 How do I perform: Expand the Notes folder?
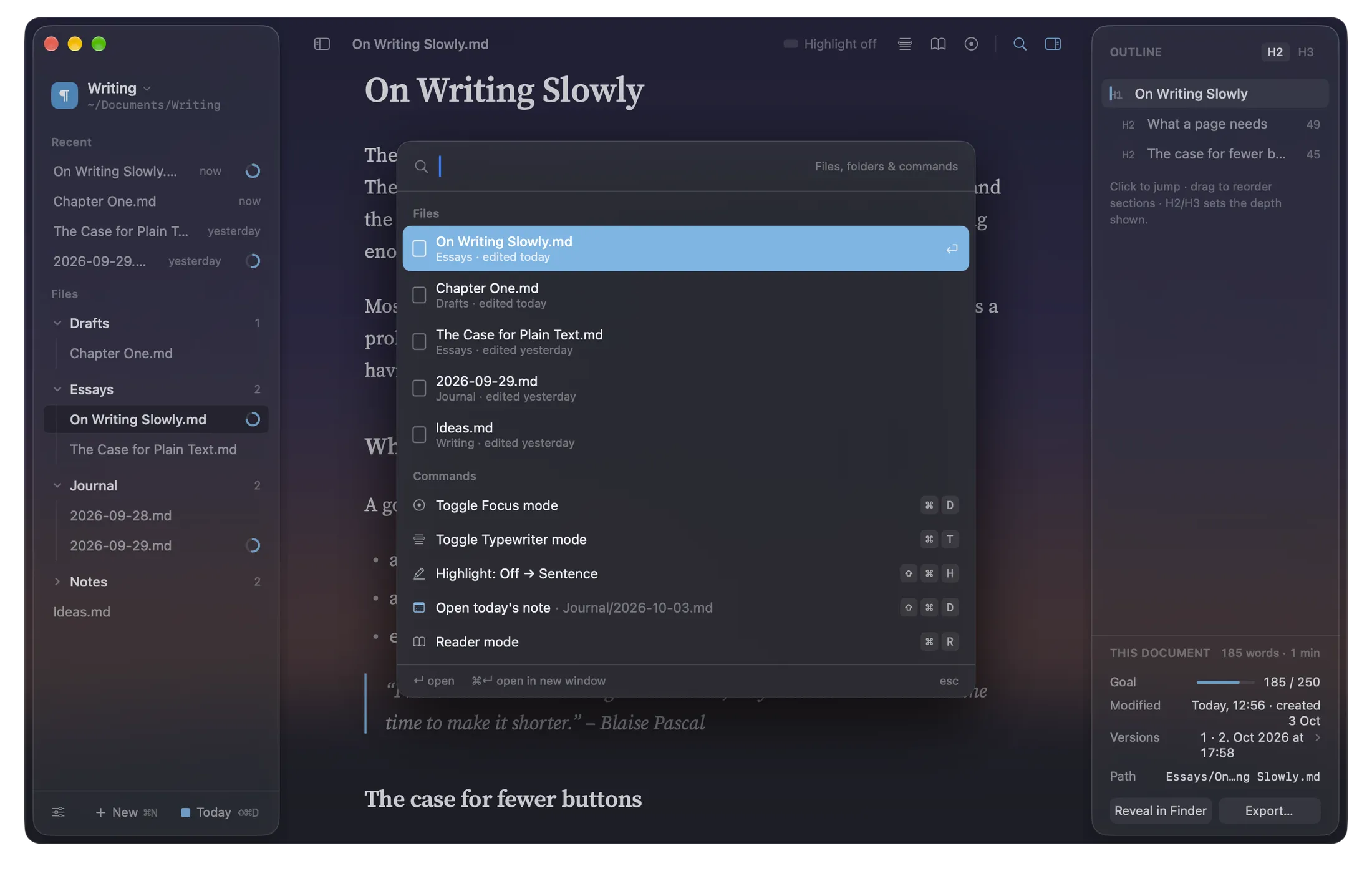pos(57,582)
